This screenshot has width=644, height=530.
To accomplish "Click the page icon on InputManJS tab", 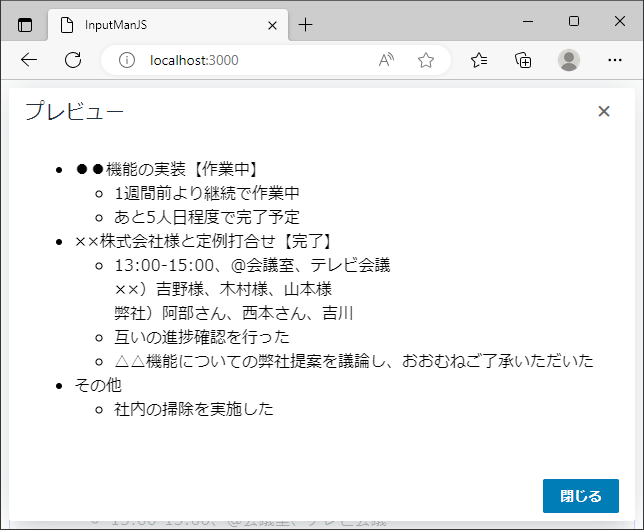I will point(67,25).
